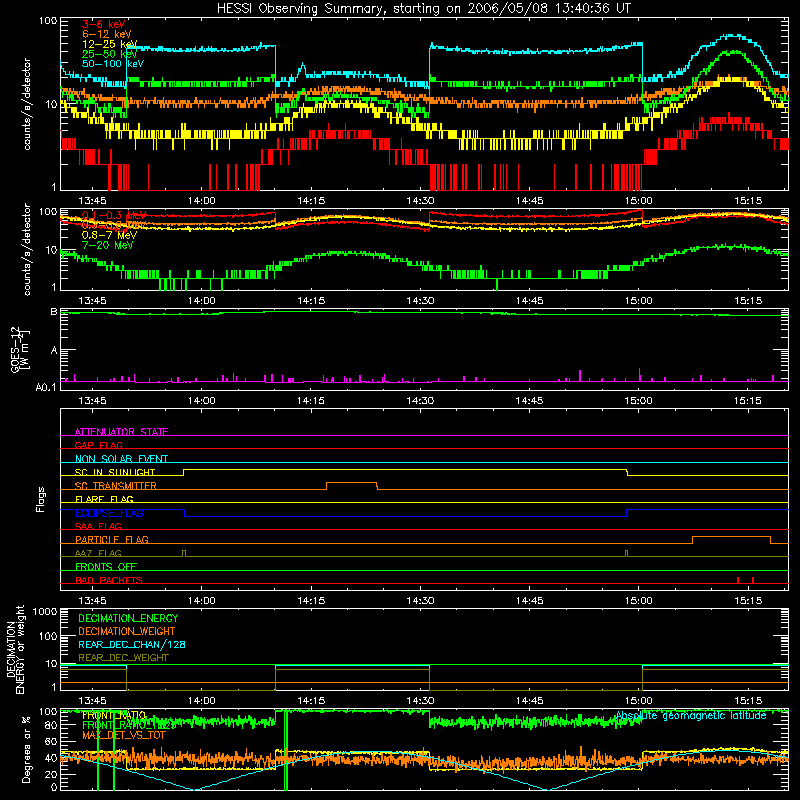Select the '6-12 keV' legend label
800x800 pixels.
107,34
